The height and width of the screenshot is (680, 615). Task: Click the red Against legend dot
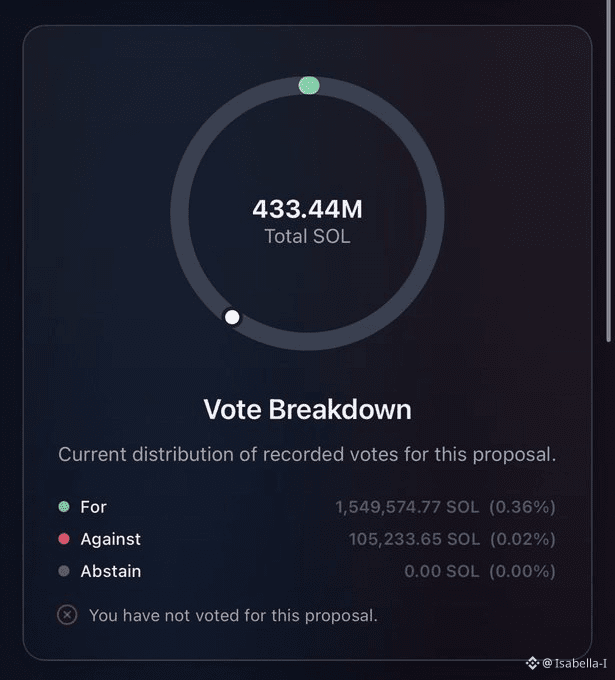64,539
